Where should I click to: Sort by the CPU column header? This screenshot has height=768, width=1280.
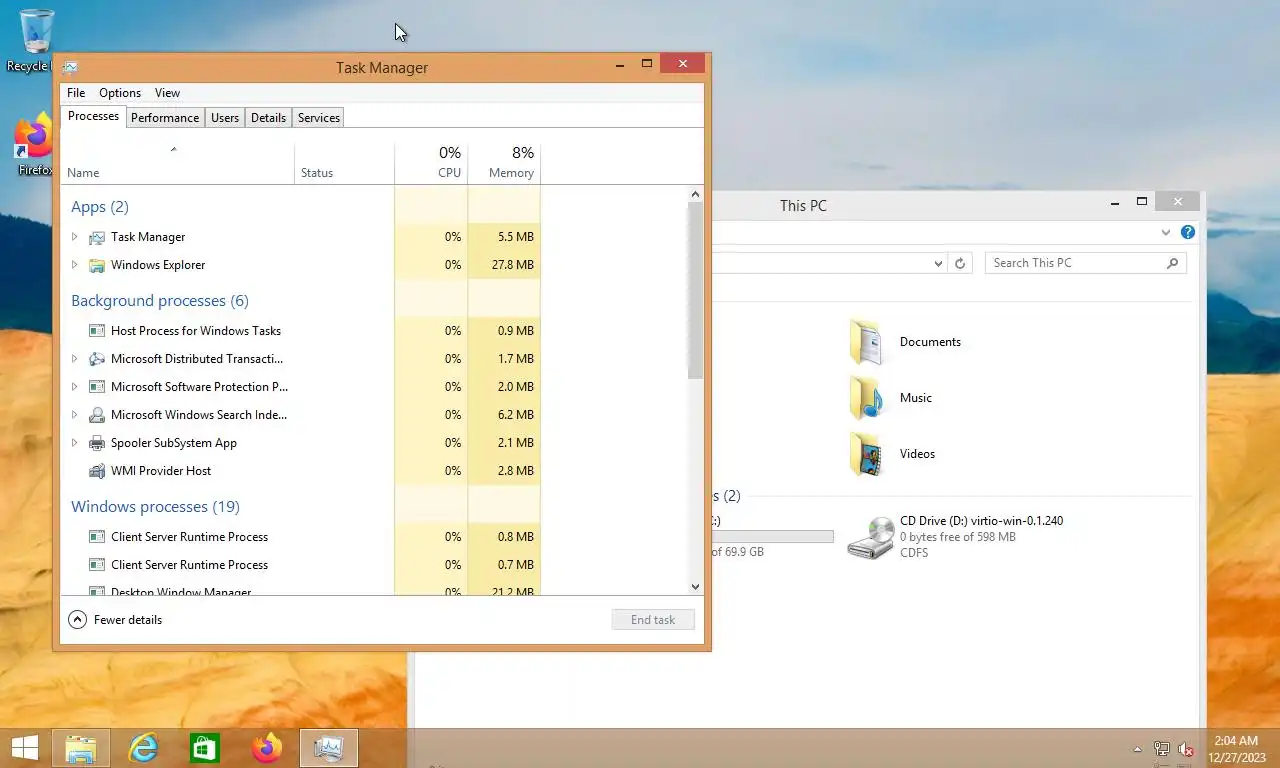coord(431,163)
